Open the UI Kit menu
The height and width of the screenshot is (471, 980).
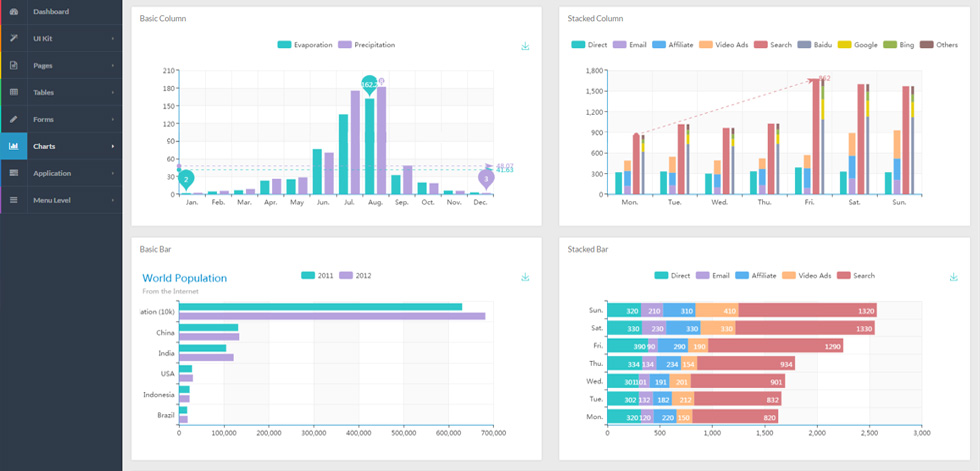pos(61,38)
